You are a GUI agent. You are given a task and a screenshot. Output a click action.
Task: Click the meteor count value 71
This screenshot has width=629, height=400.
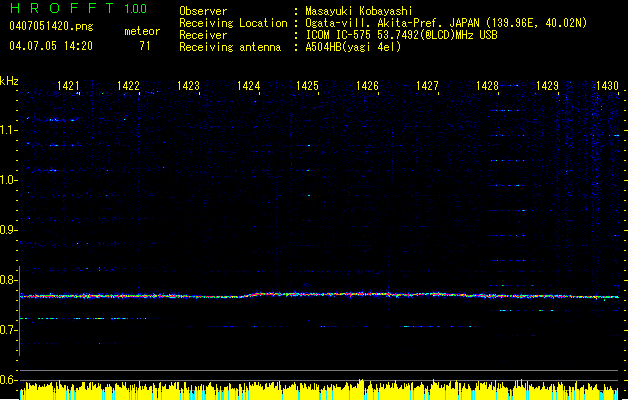[x=145, y=46]
